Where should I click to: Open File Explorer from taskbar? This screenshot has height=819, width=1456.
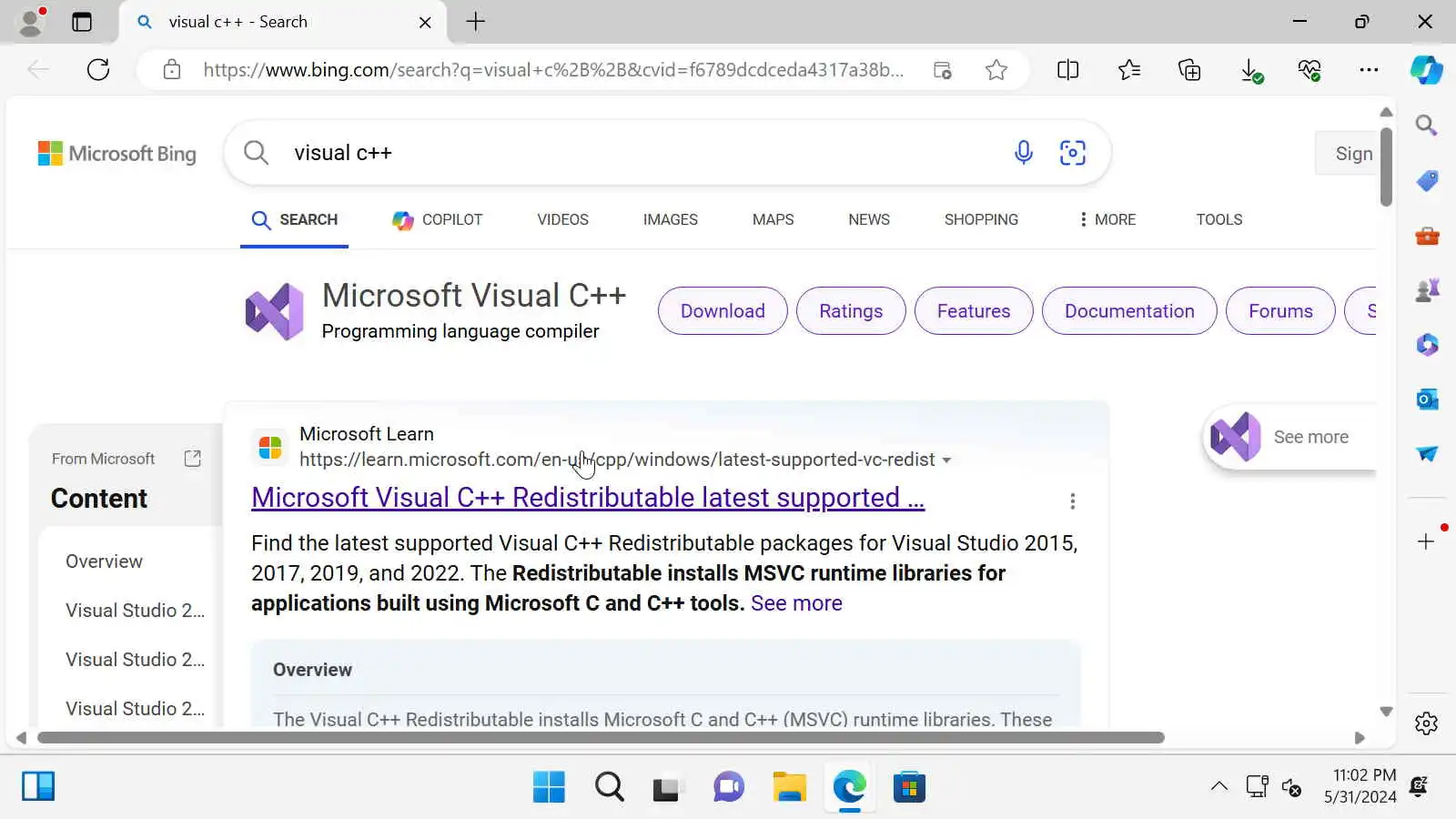click(789, 786)
